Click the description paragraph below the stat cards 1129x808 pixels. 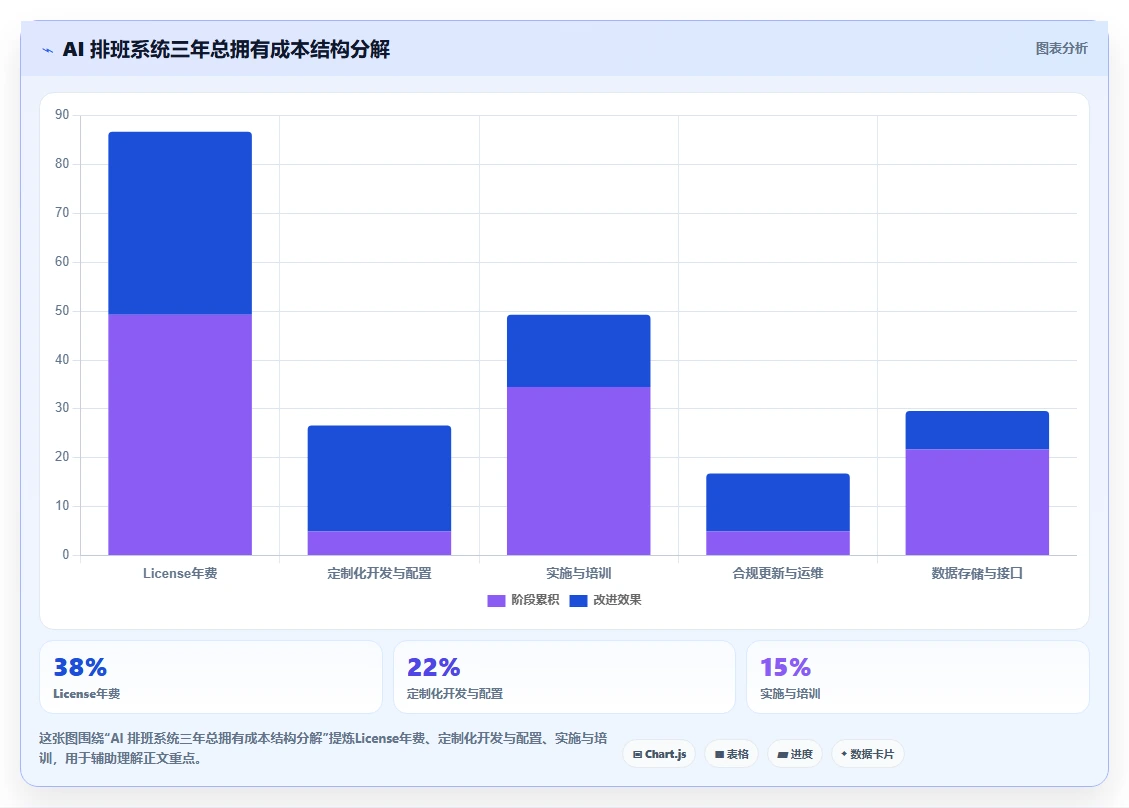(x=323, y=748)
